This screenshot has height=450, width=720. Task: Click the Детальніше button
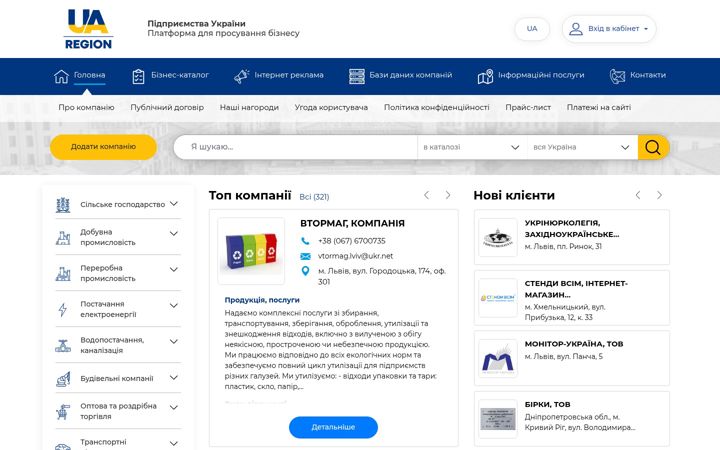point(333,427)
